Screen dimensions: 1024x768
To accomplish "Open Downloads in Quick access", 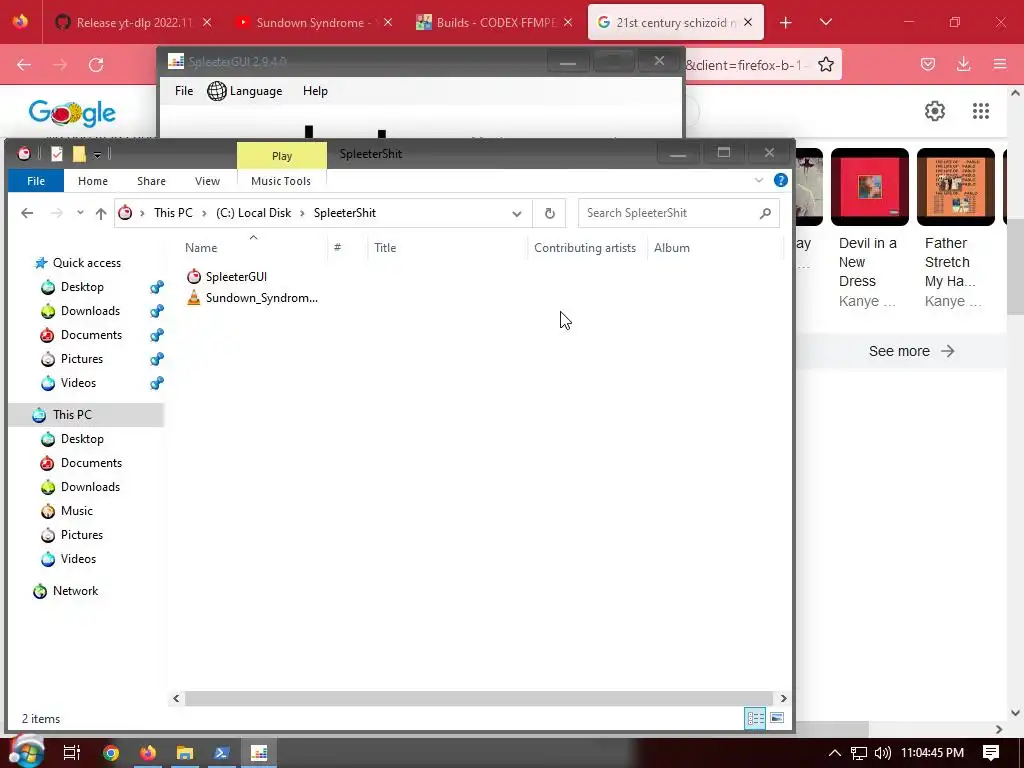I will (x=90, y=311).
